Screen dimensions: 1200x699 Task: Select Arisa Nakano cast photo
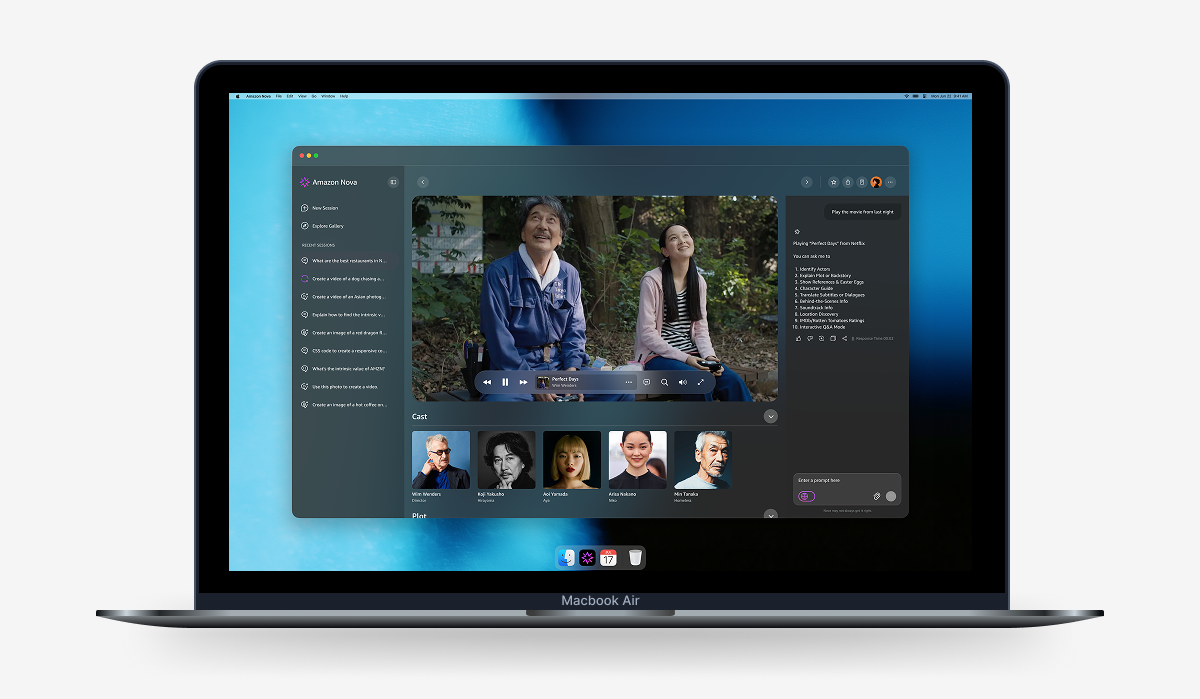637,460
